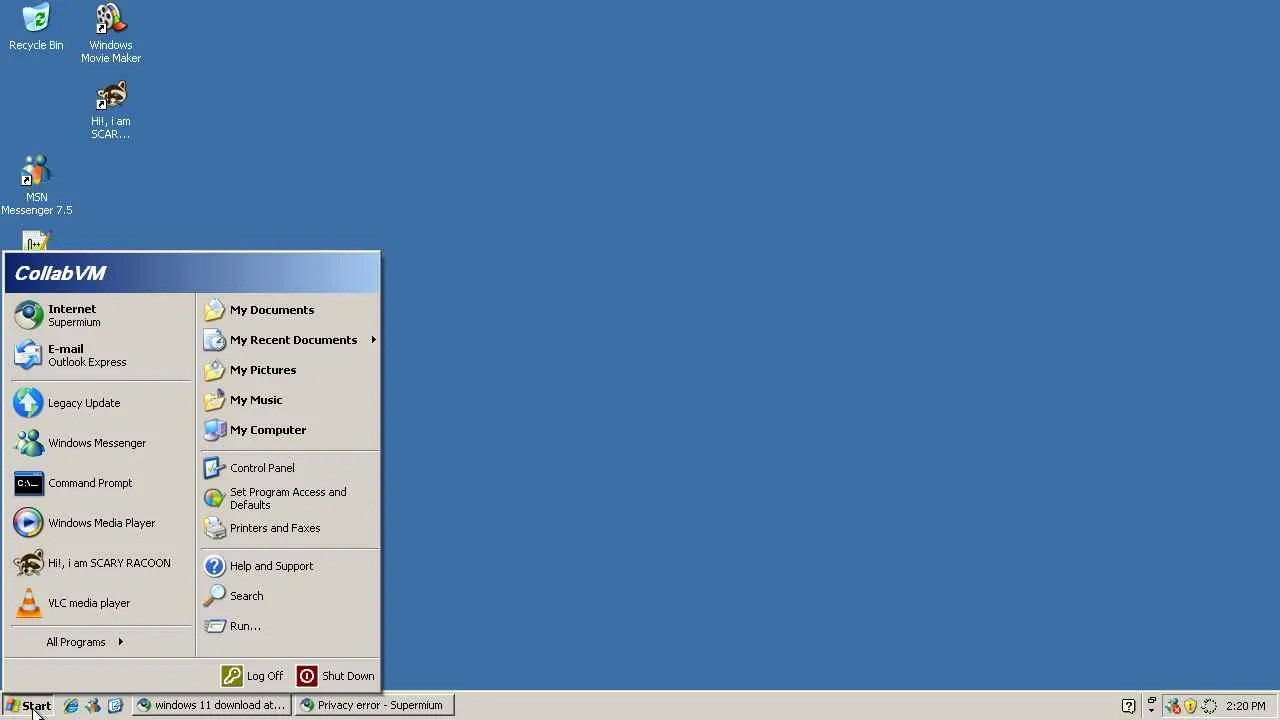Launch Internet Supermium from Start menu

[x=101, y=315]
